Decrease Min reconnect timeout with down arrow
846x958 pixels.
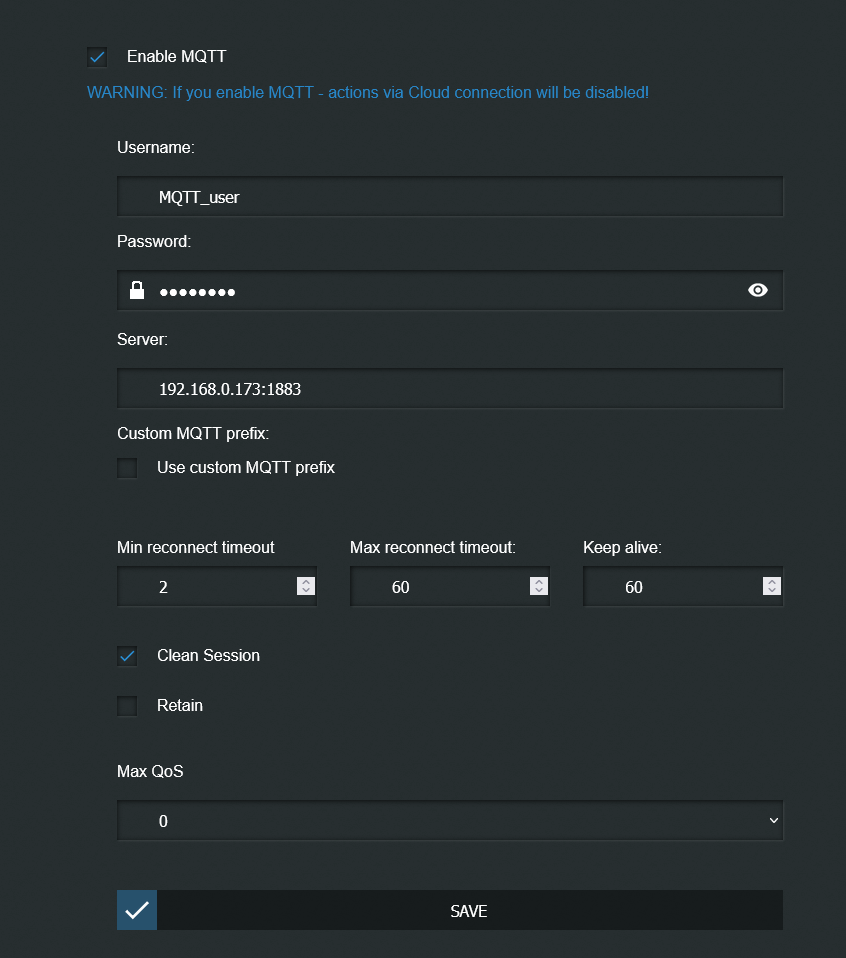click(306, 591)
